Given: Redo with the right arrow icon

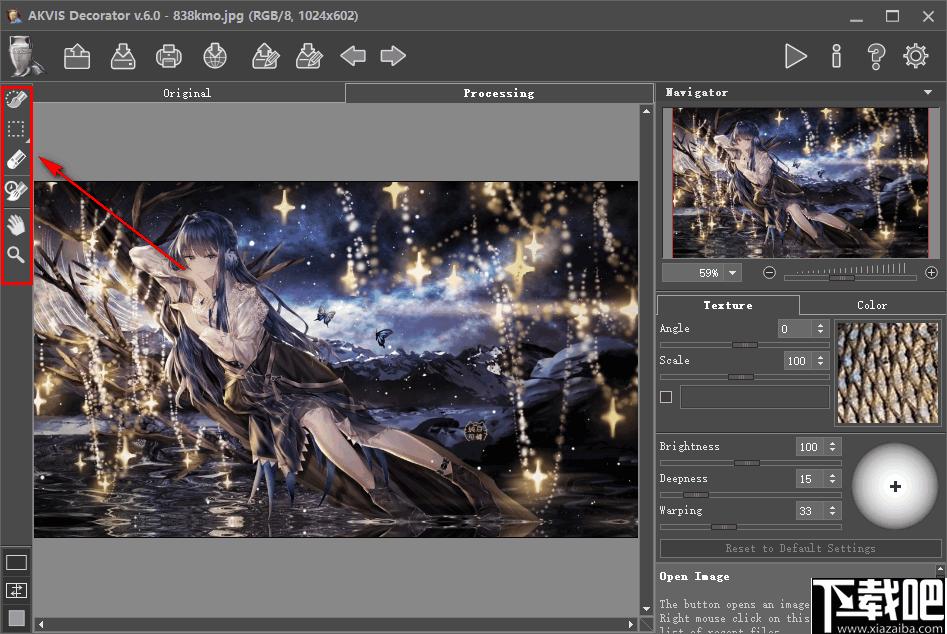Looking at the screenshot, I should (x=393, y=56).
